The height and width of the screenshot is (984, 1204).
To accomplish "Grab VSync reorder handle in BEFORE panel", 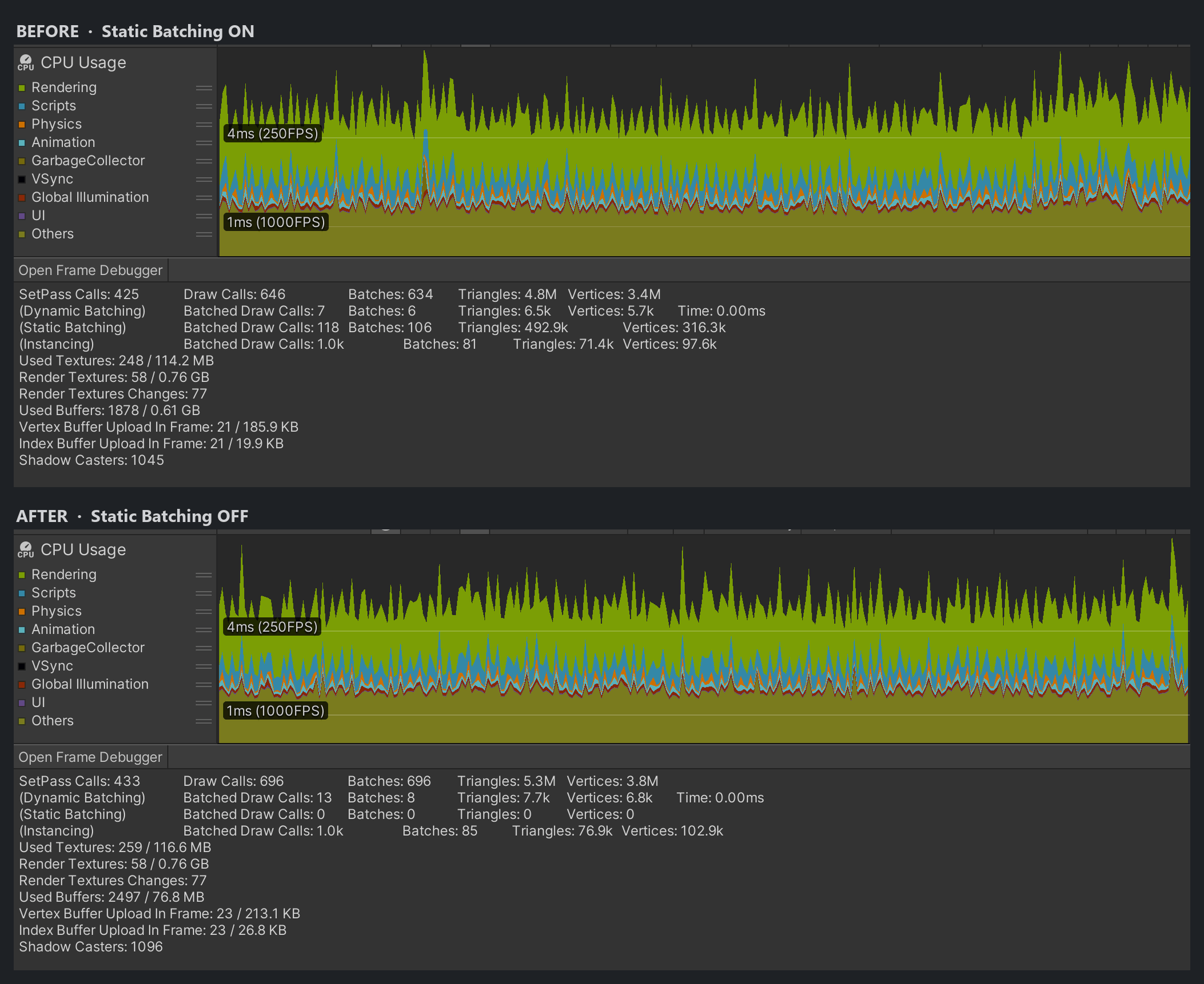I will pos(204,180).
